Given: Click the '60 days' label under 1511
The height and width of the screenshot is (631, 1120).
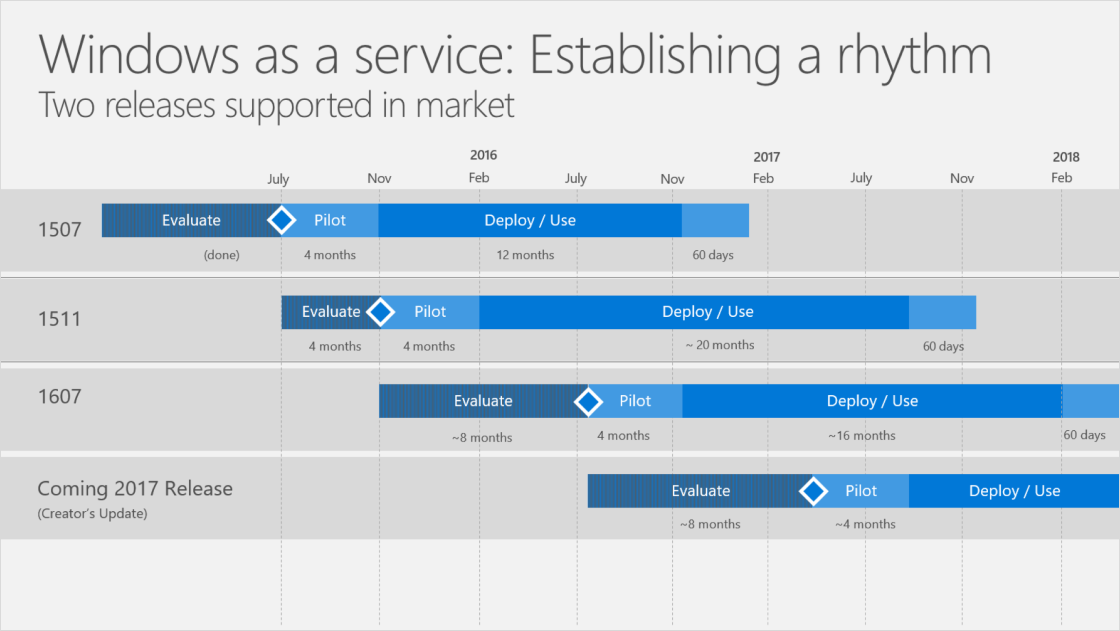Looking at the screenshot, I should pyautogui.click(x=943, y=347).
